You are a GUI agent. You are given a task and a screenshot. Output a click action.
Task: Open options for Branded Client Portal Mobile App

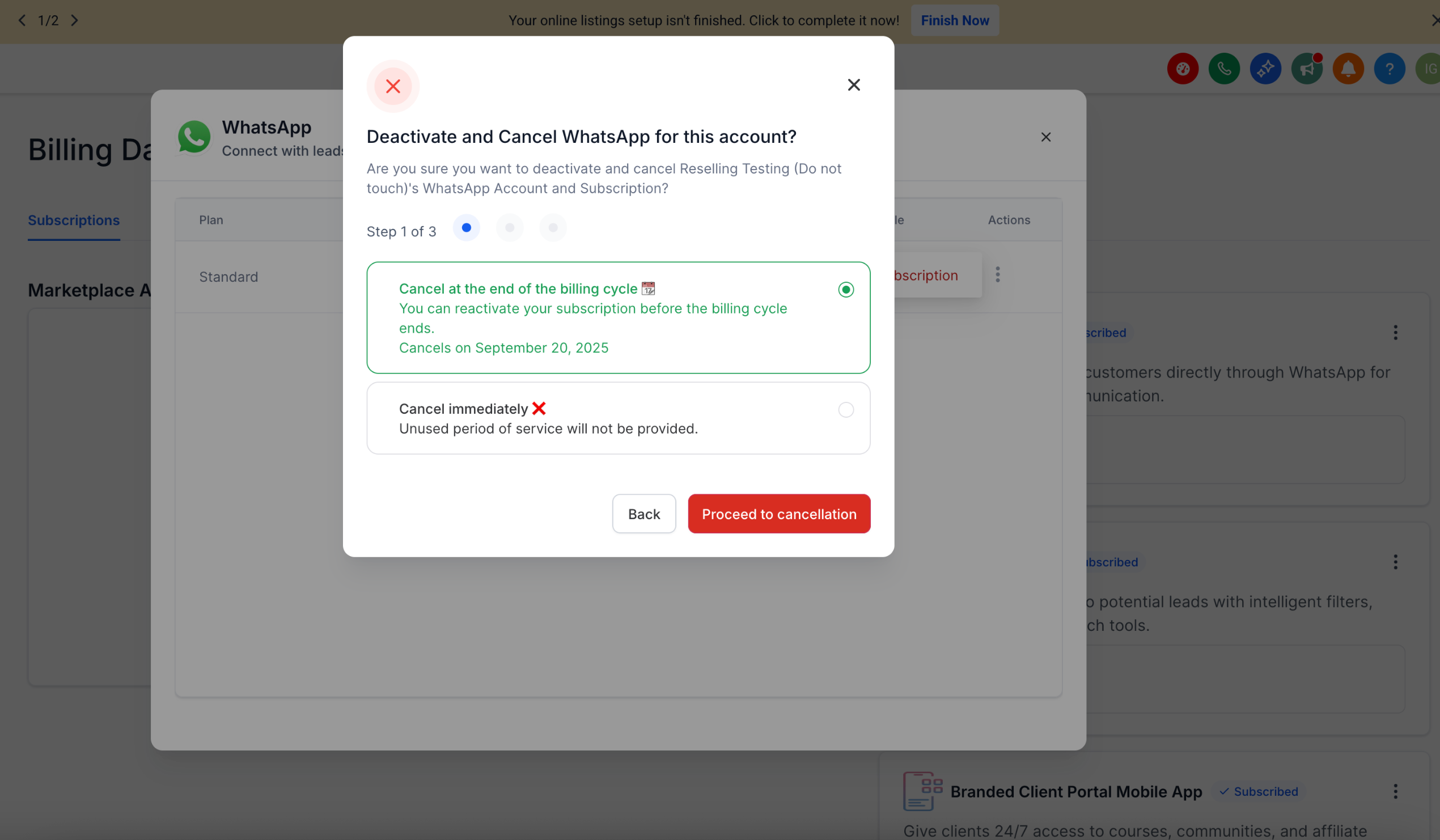coord(1395,791)
